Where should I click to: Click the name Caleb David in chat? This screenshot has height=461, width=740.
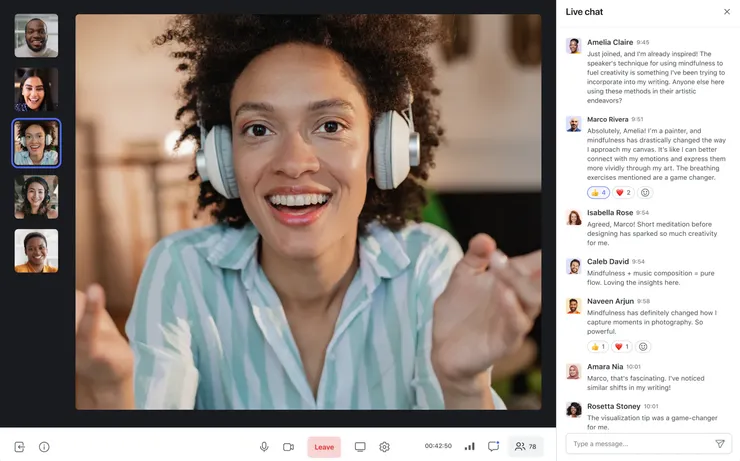[608, 261]
